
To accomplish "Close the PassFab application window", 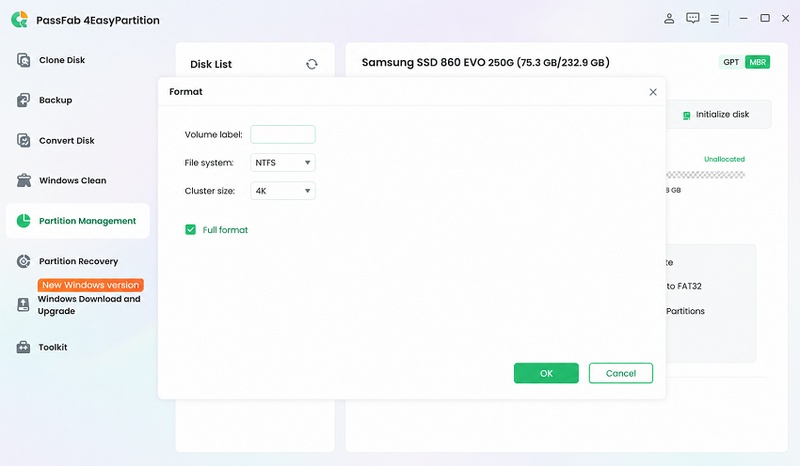I will point(786,18).
